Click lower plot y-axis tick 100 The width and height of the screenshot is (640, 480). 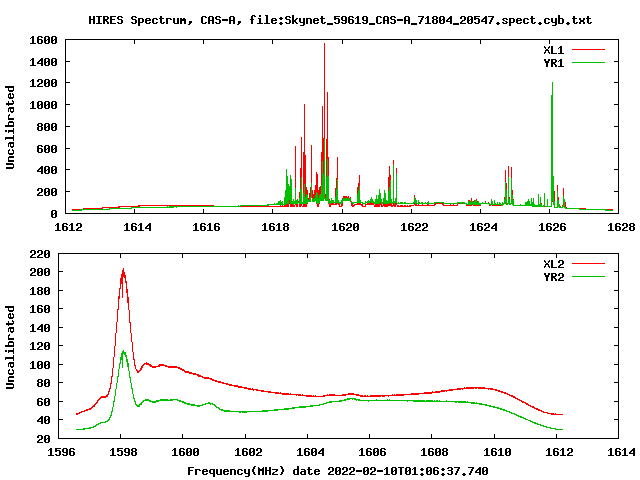click(x=40, y=365)
